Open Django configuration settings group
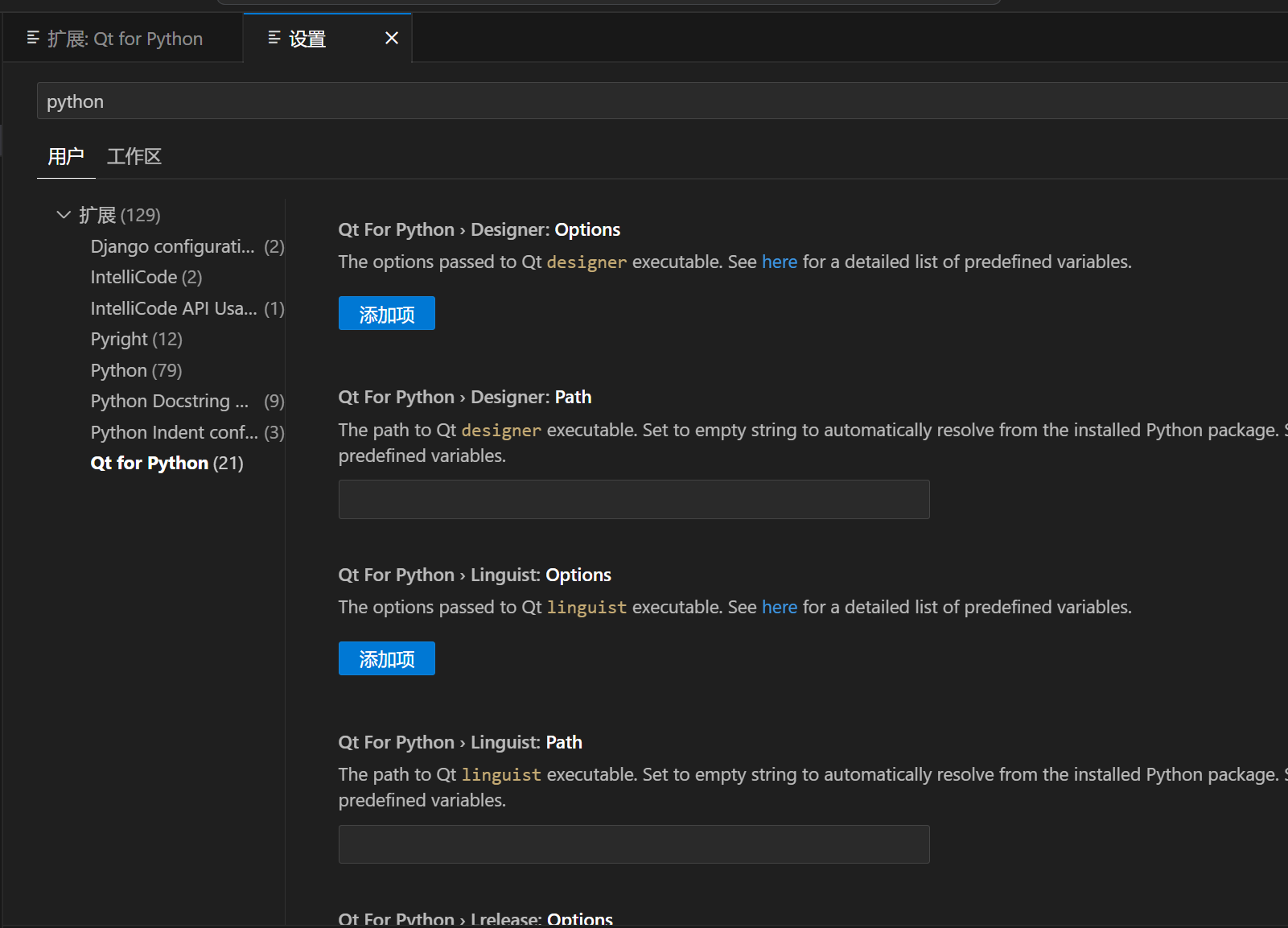Image resolution: width=1288 pixels, height=928 pixels. click(187, 246)
